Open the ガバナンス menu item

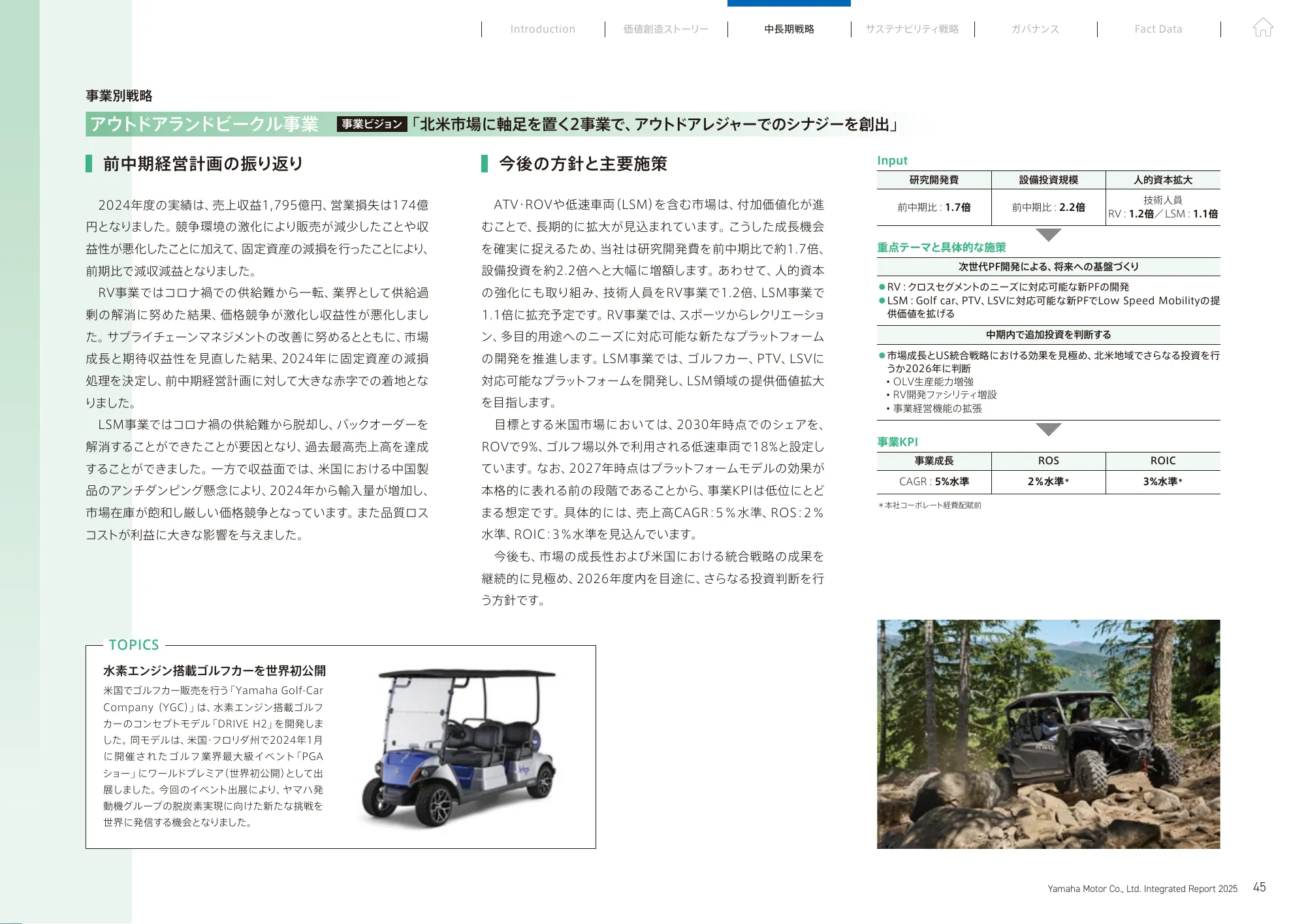point(1036,29)
